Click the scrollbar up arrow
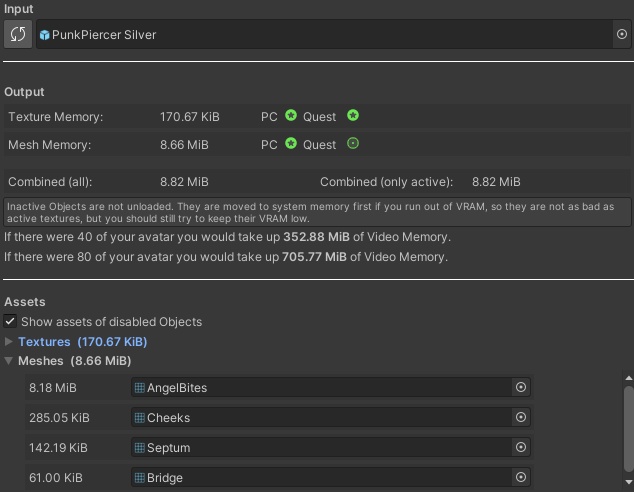This screenshot has height=492, width=634. tap(628, 379)
